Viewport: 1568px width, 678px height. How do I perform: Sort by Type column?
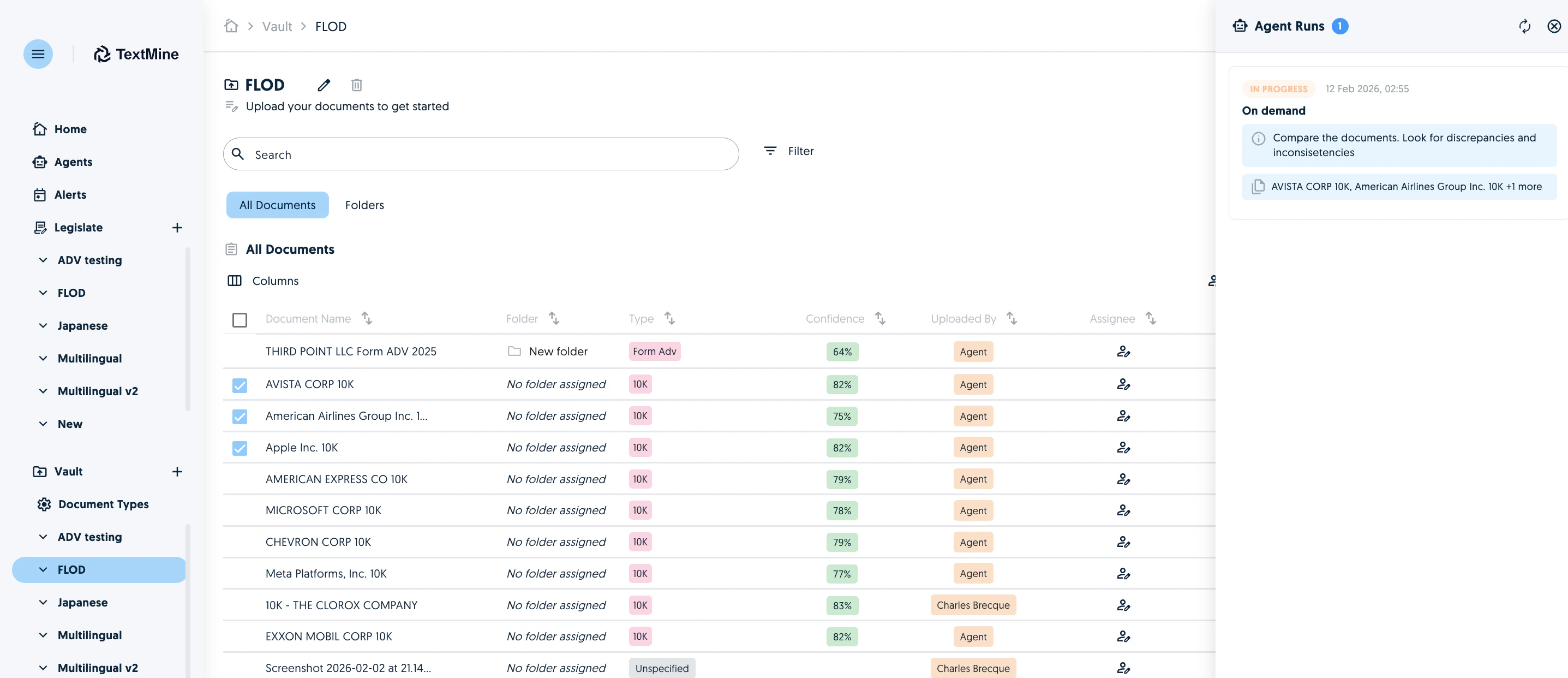tap(669, 318)
